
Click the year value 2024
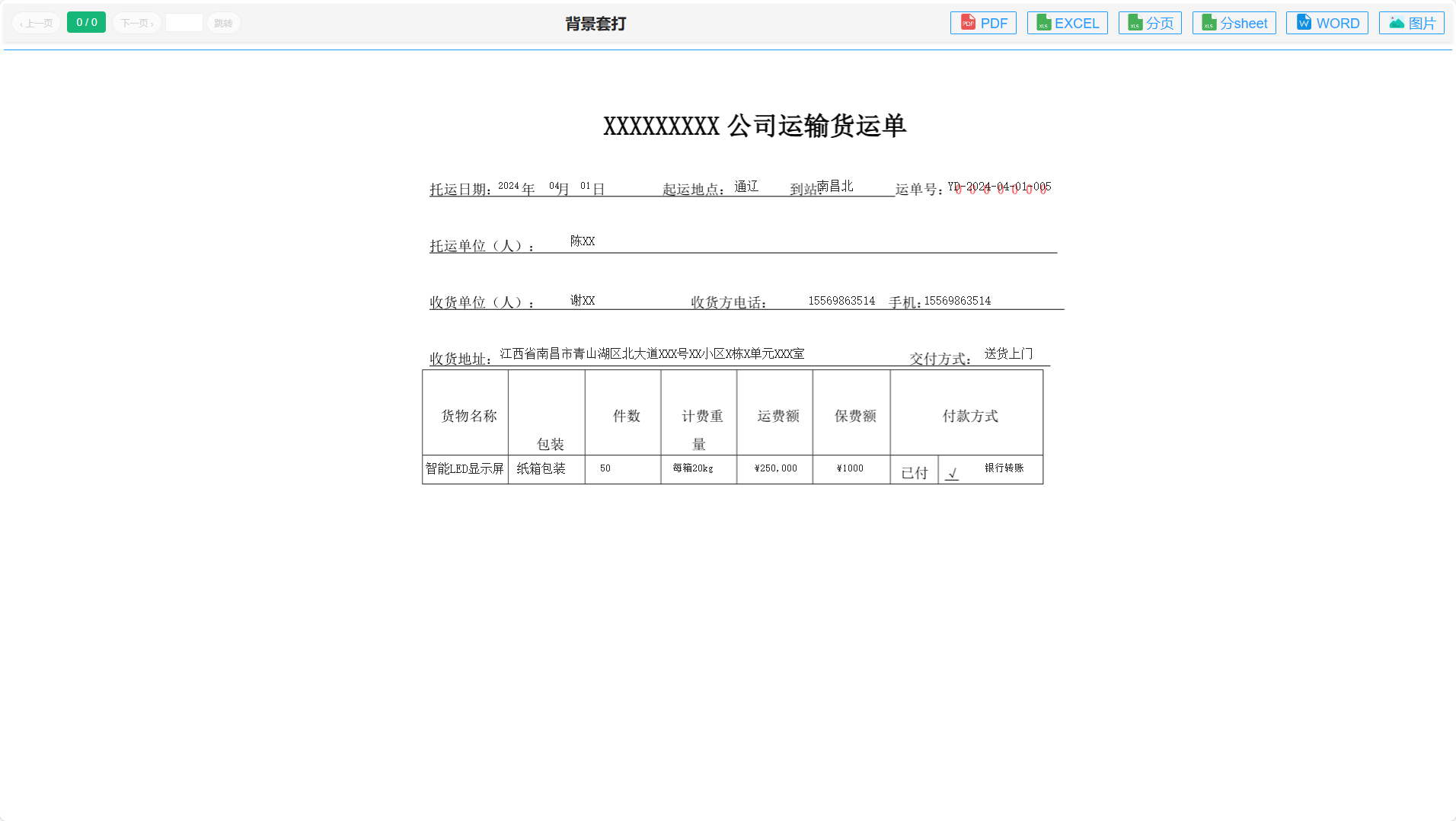[509, 186]
